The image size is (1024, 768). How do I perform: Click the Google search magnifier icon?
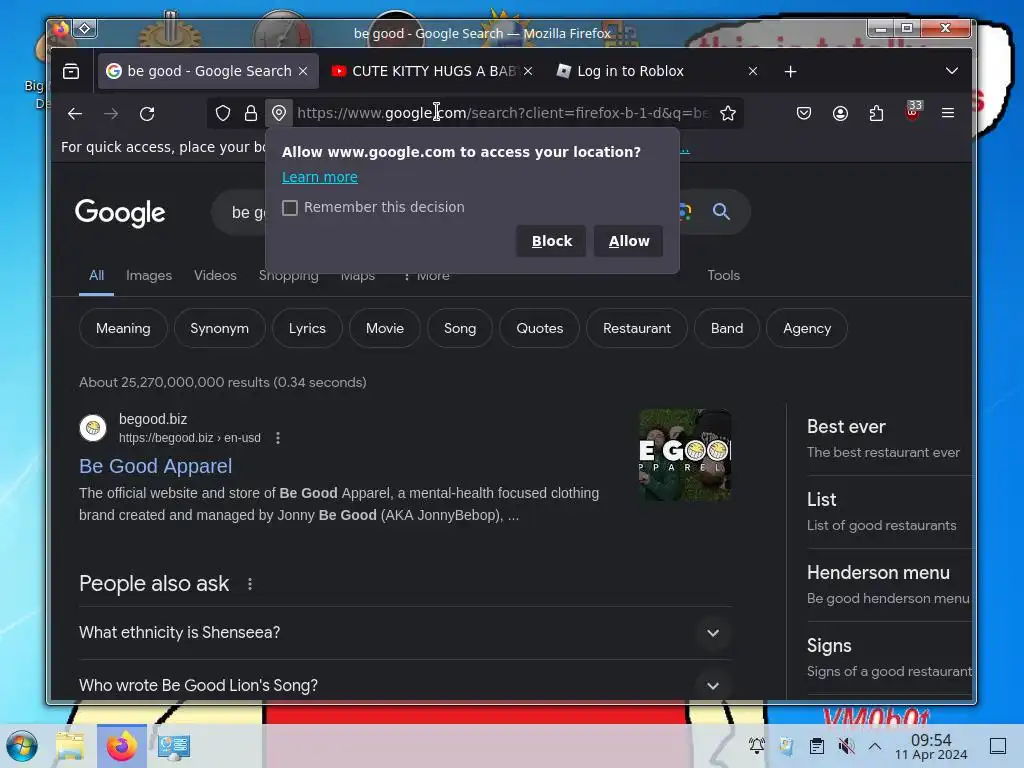coord(721,212)
